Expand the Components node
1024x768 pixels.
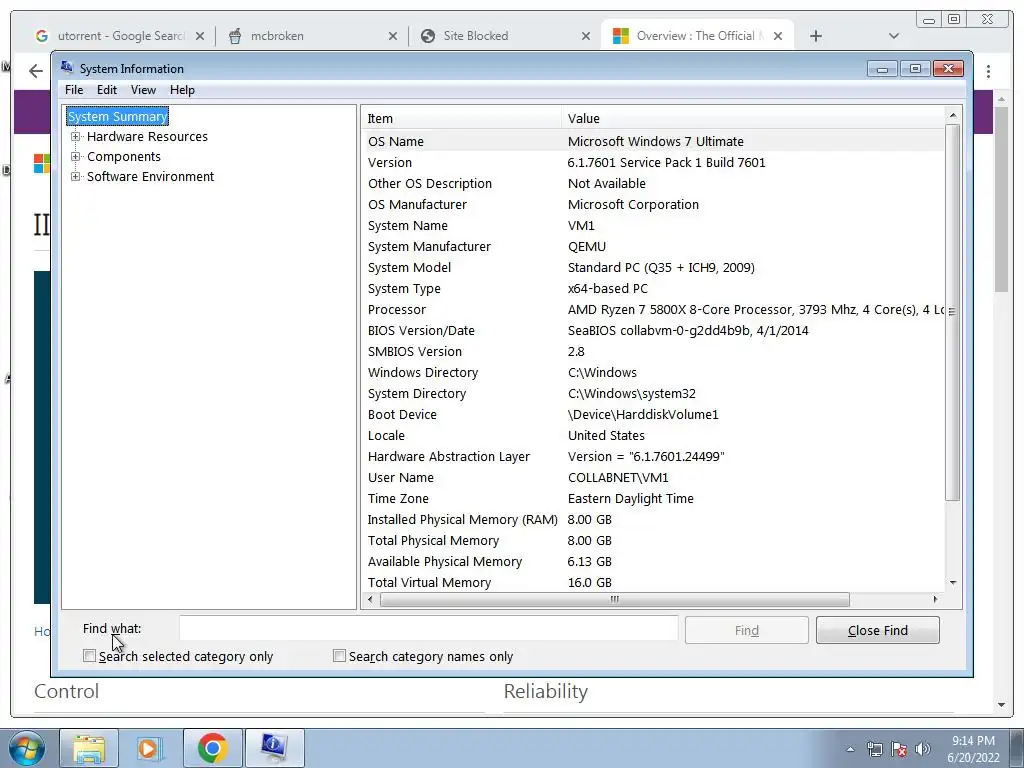click(76, 157)
